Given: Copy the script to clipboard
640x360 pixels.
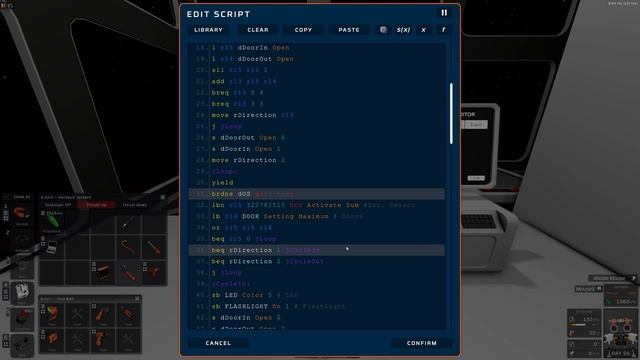Looking at the screenshot, I should (303, 30).
